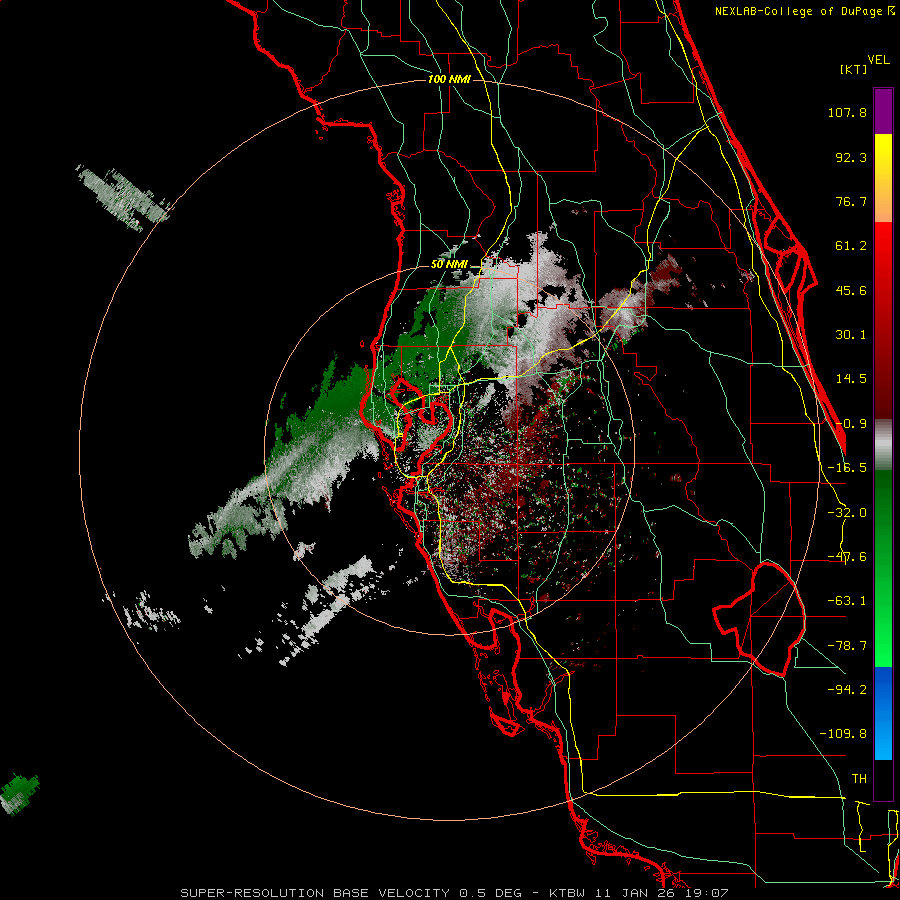900x900 pixels.
Task: Click the yellow-orange segment of the color bar
Action: click(x=883, y=179)
